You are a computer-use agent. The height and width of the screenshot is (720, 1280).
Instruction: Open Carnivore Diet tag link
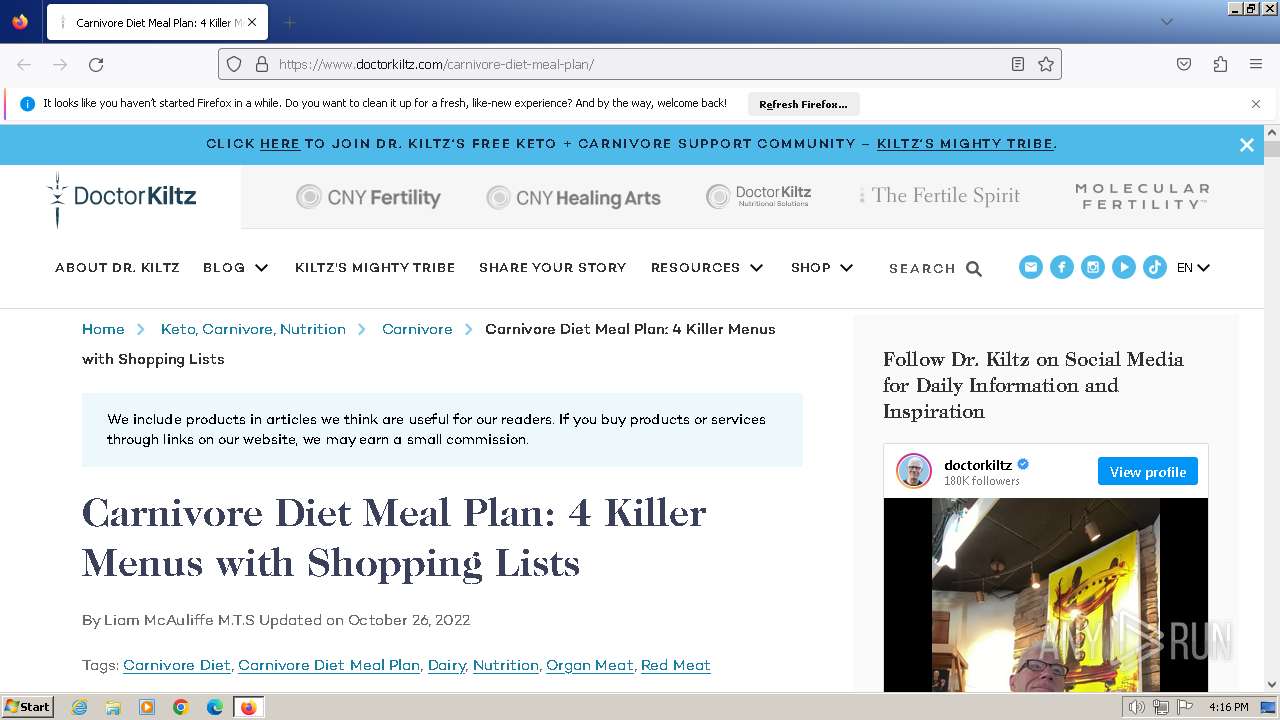click(177, 665)
